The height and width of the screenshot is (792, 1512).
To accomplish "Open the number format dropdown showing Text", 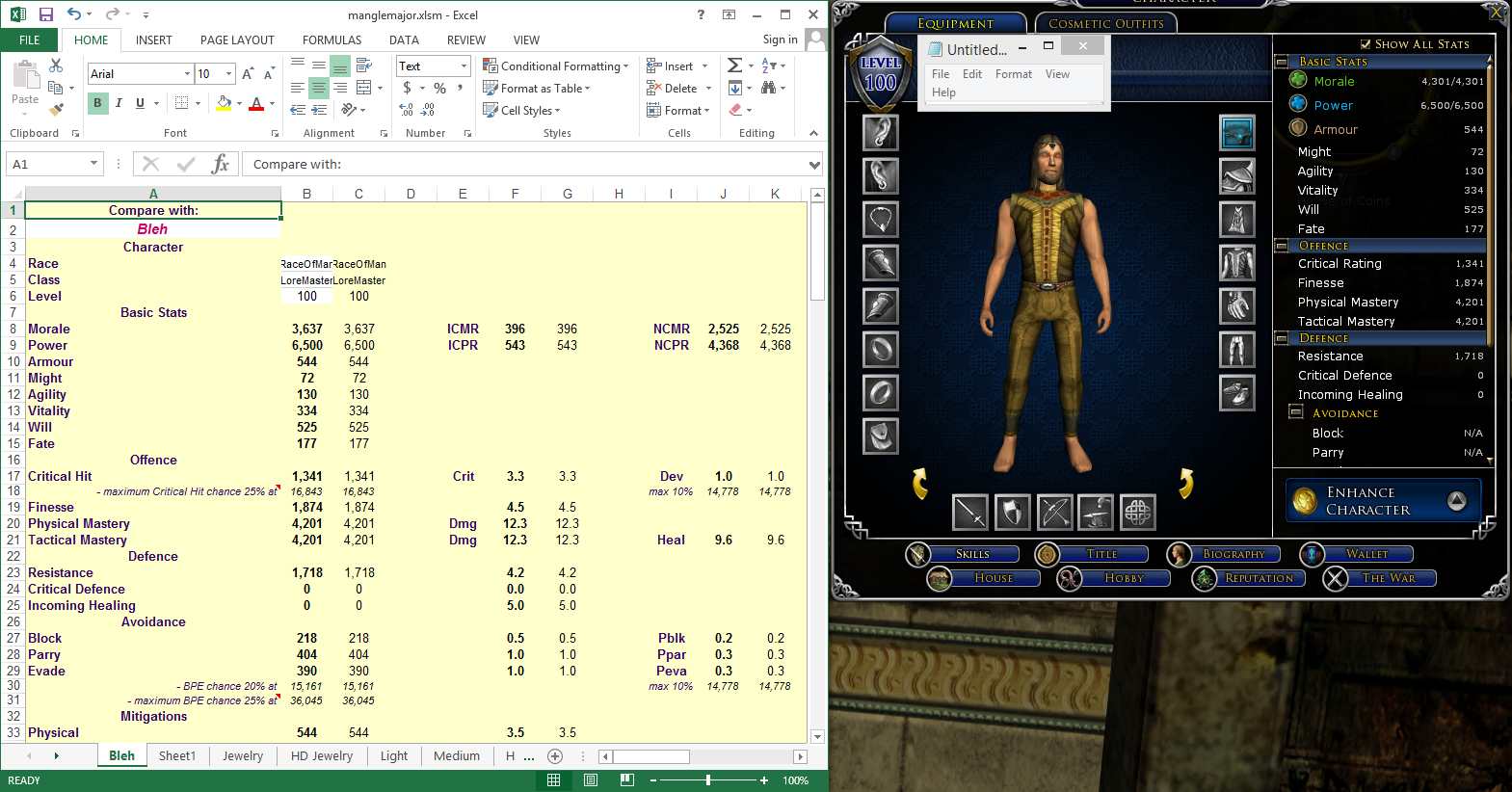I will click(464, 66).
